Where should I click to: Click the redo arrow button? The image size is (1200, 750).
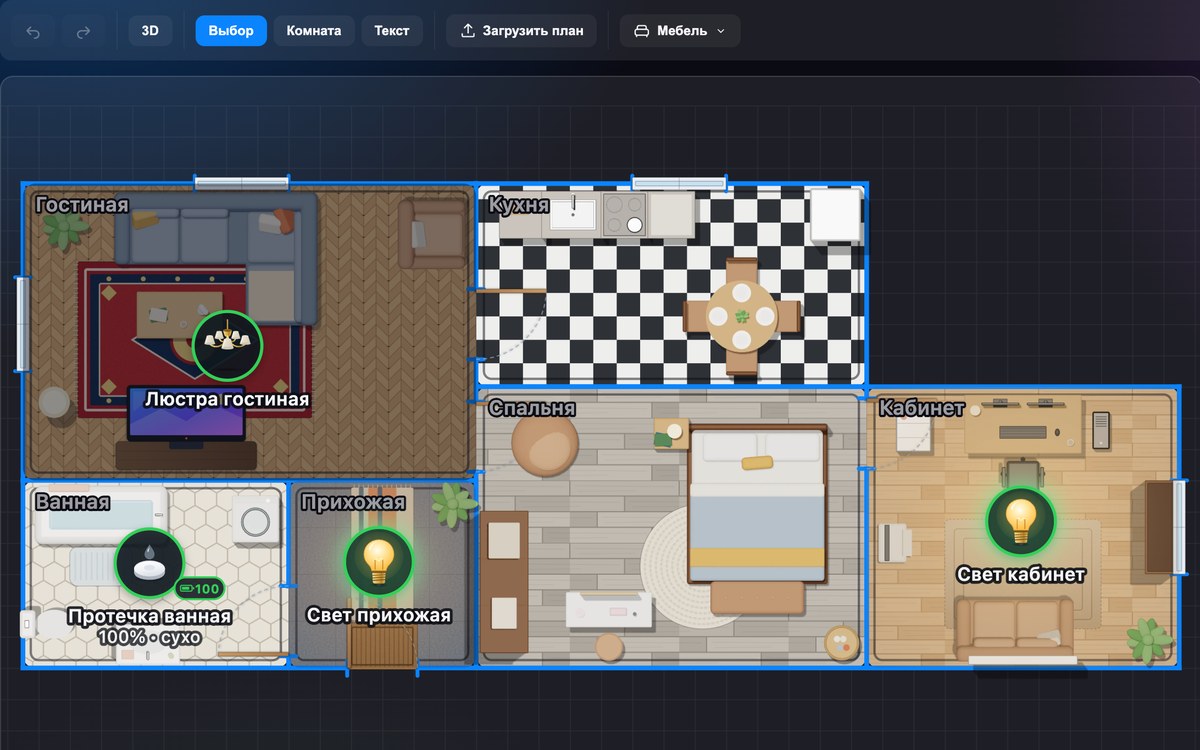tap(84, 31)
